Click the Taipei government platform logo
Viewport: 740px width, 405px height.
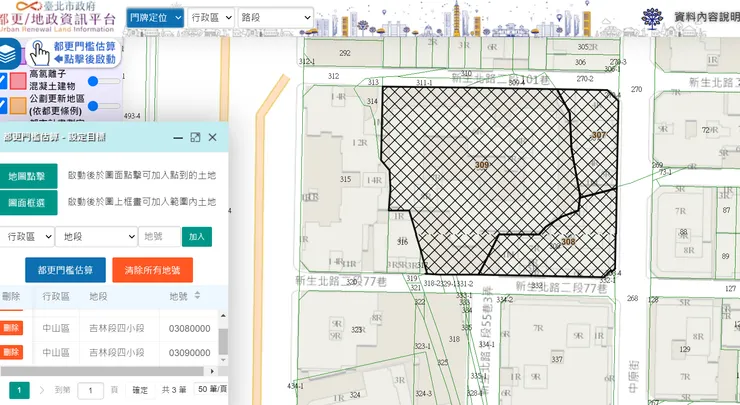[x=58, y=17]
